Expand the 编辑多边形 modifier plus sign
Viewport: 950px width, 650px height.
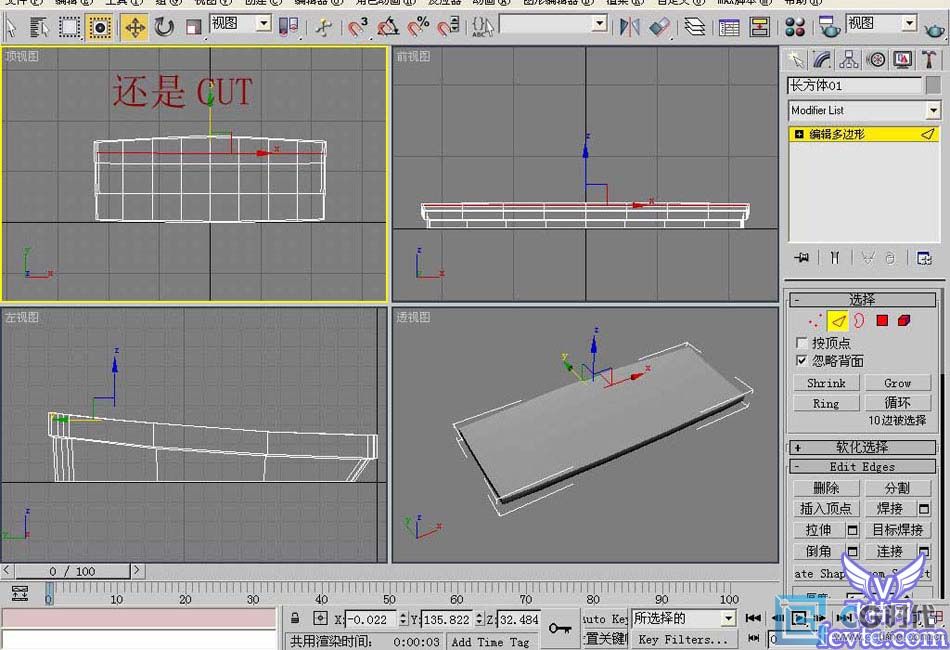(x=799, y=134)
